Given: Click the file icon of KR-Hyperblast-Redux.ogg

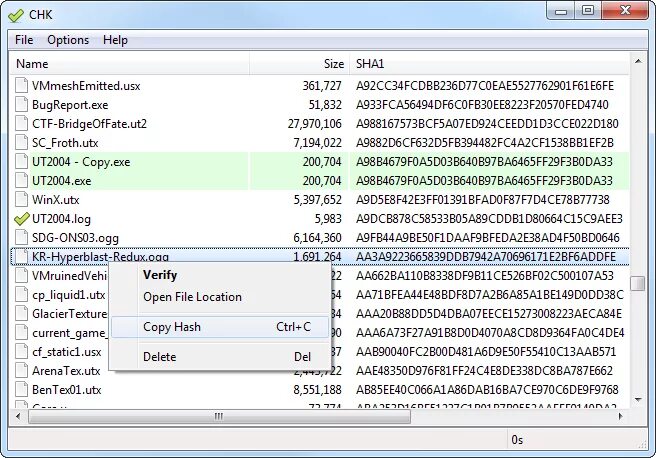Looking at the screenshot, I should (21, 256).
